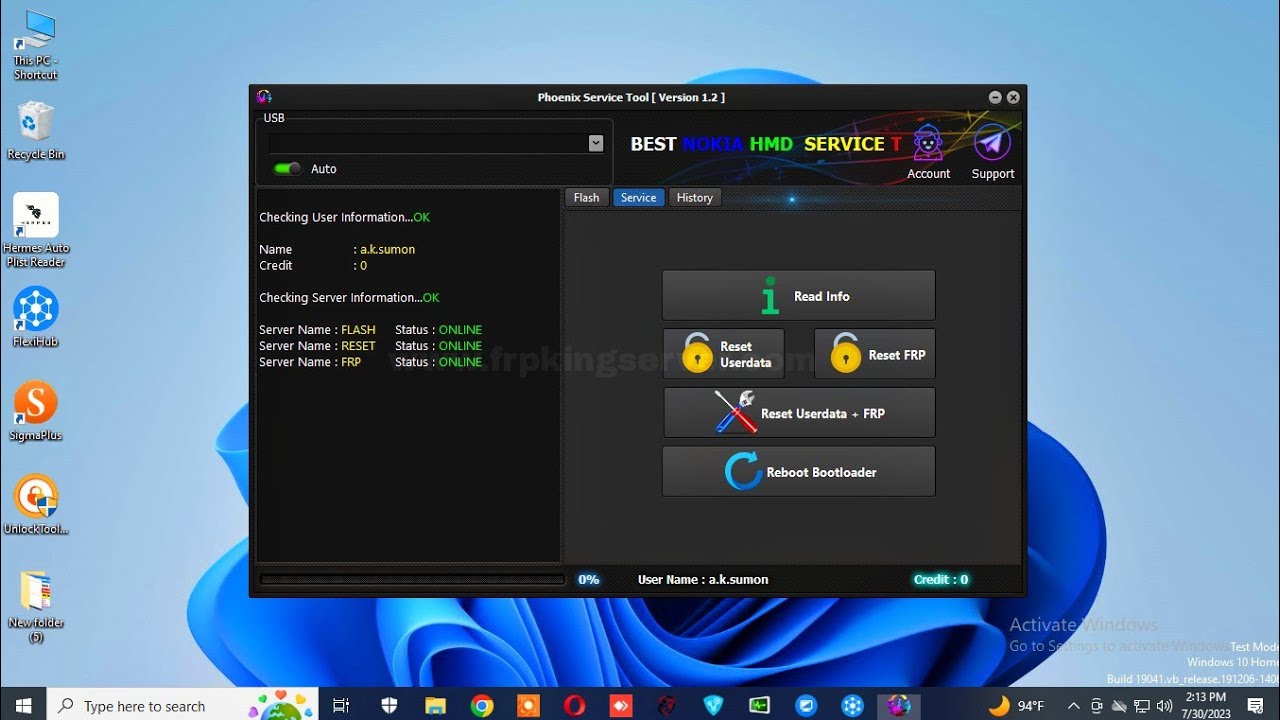The image size is (1280, 720).
Task: Click the 'Credit : 0' status text
Action: [x=940, y=579]
